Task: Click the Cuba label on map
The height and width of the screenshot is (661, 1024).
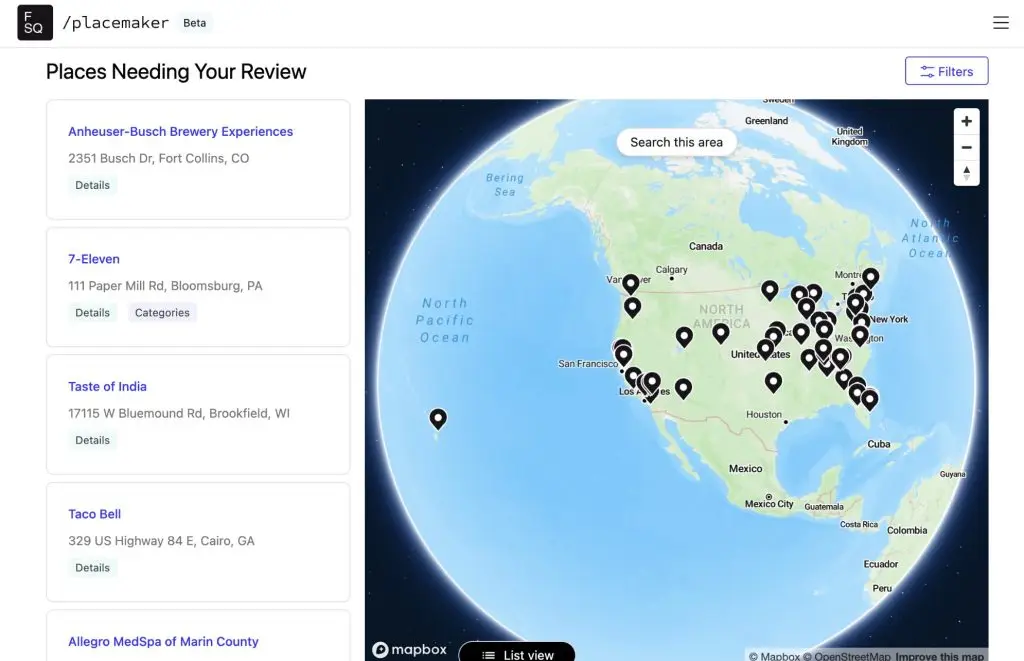Action: tap(878, 444)
